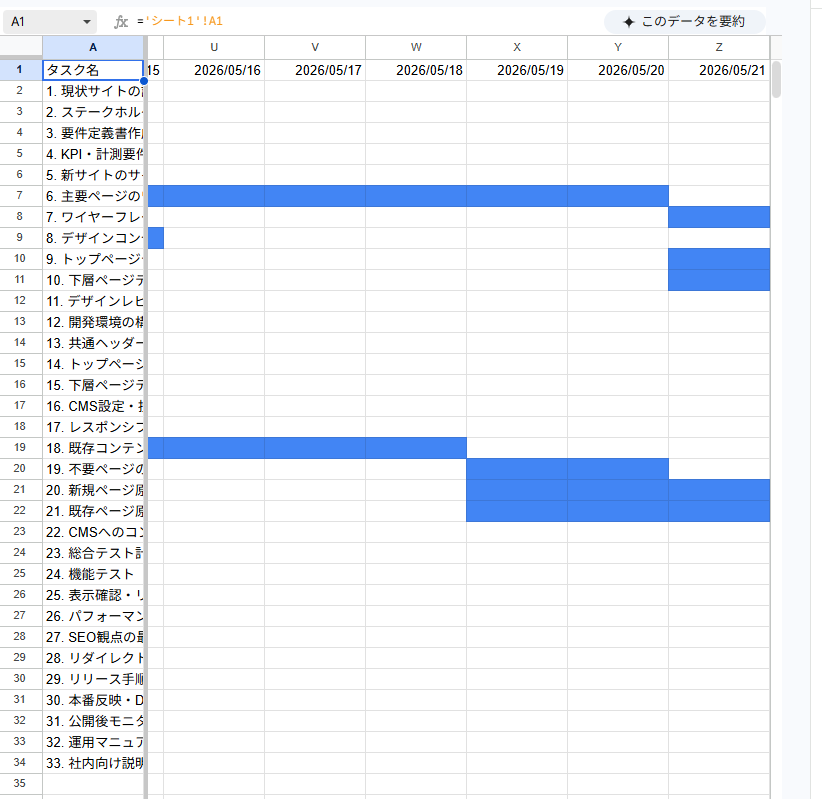This screenshot has width=822, height=799.
Task: Click the date cell 2026/05/18
Action: coord(416,70)
